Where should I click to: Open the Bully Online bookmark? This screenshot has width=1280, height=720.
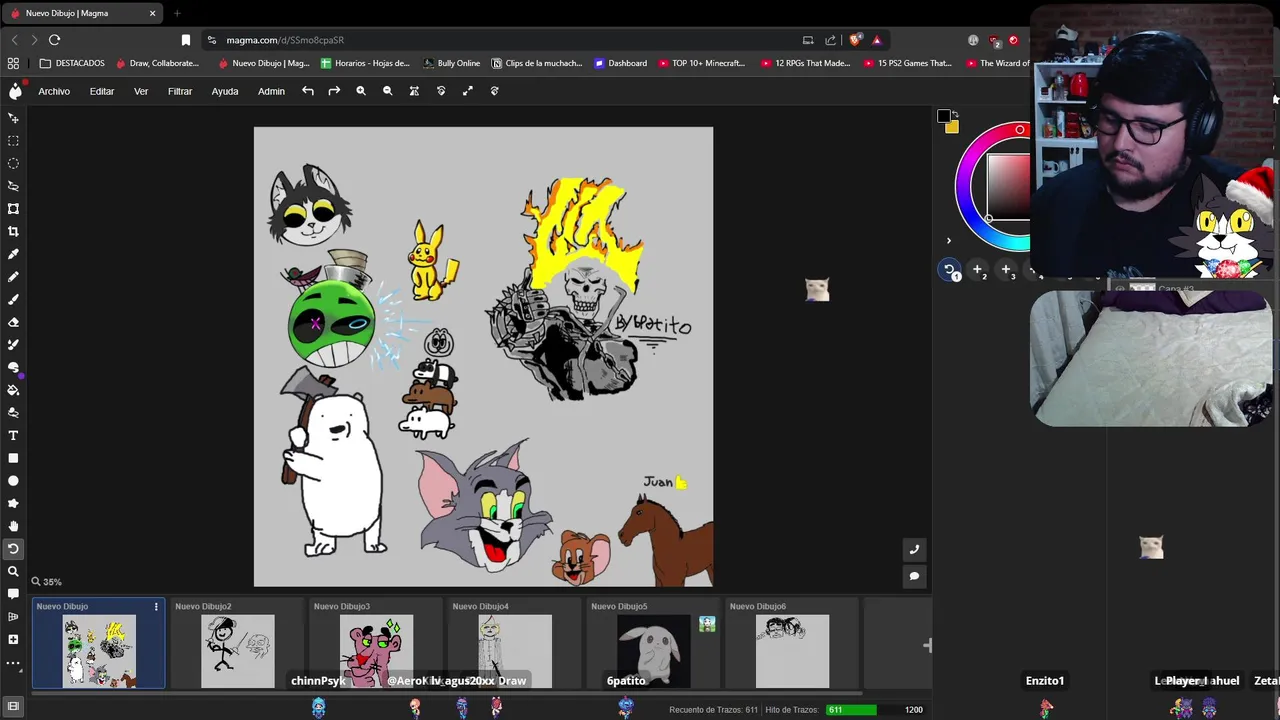tap(451, 63)
